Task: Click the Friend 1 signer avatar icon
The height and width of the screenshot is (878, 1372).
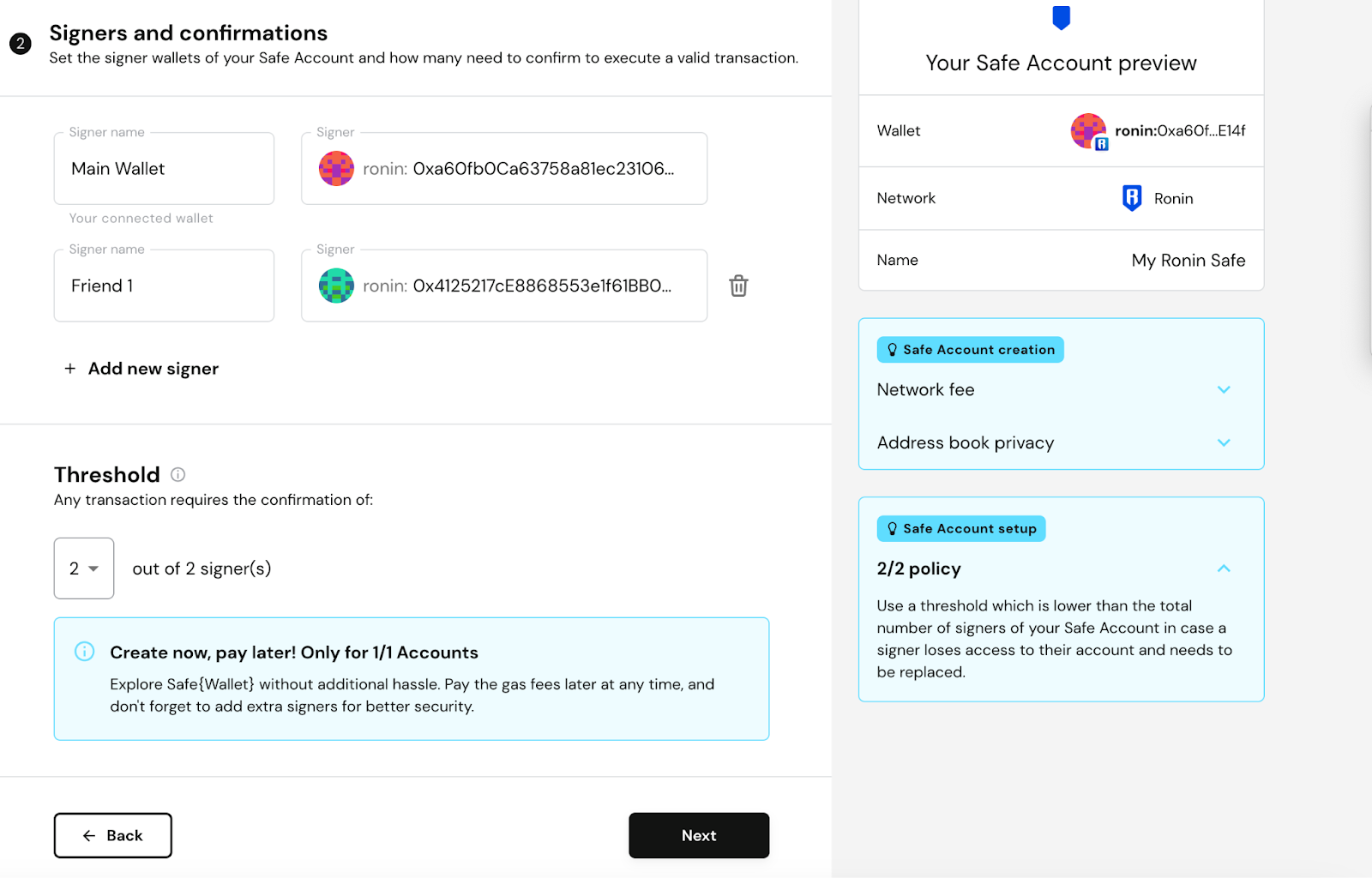Action: coord(336,286)
